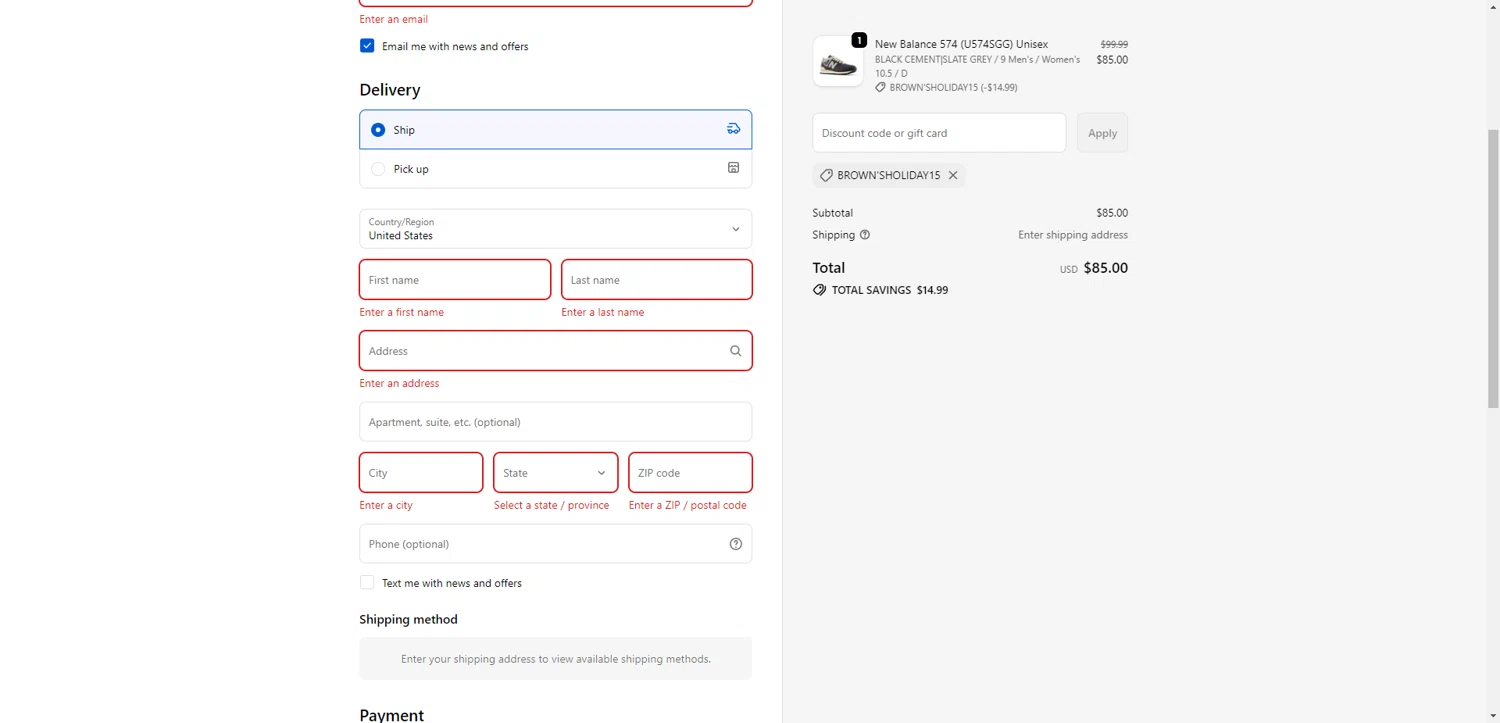1500x723 pixels.
Task: Click the 'Enter a city' error message
Action: (x=386, y=505)
